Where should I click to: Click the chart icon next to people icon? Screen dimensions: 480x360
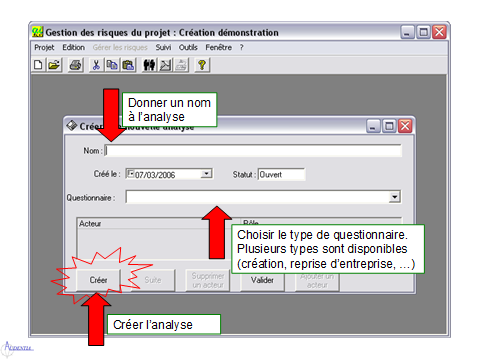(x=165, y=65)
